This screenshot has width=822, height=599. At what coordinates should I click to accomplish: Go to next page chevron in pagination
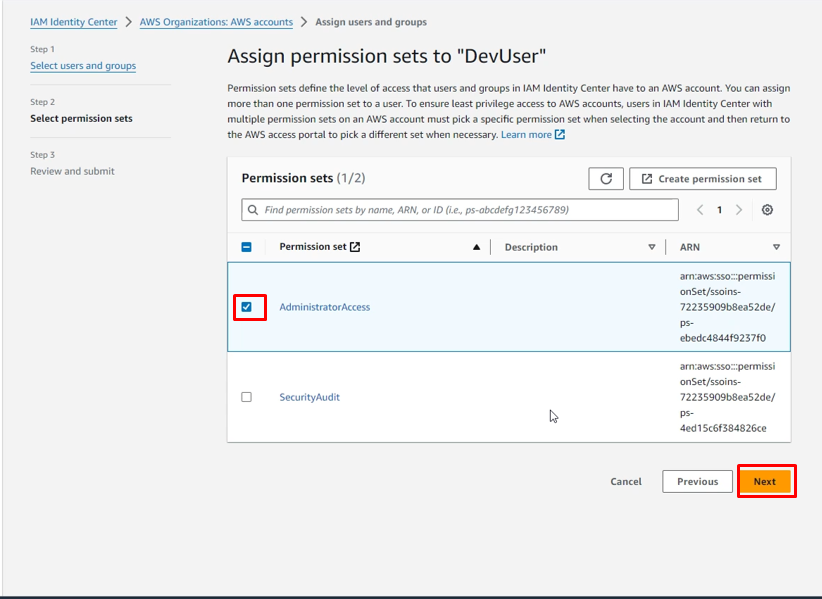(x=739, y=210)
